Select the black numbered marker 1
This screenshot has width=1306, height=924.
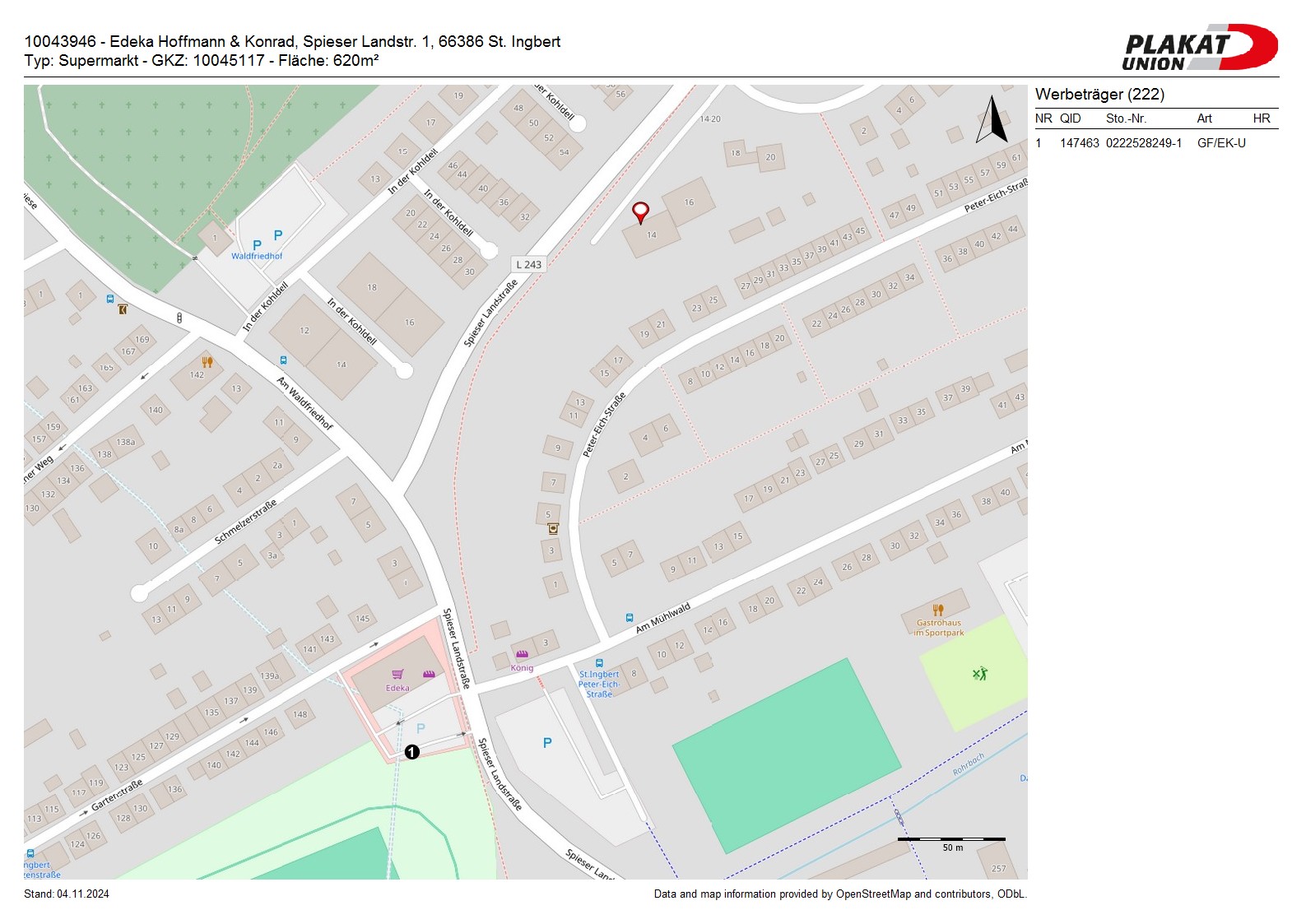(412, 752)
